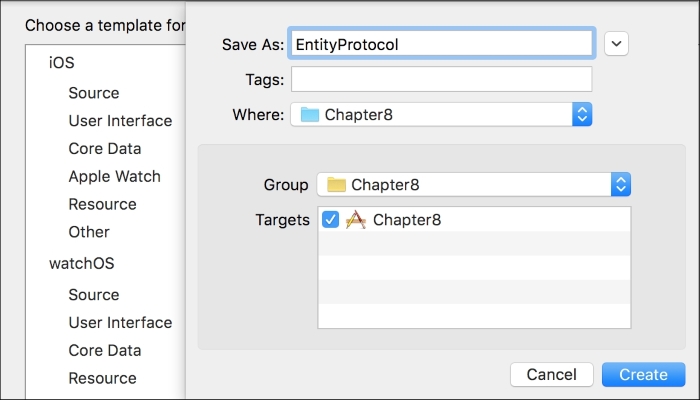Focus the Save As name field
700x400 pixels.
442,44
